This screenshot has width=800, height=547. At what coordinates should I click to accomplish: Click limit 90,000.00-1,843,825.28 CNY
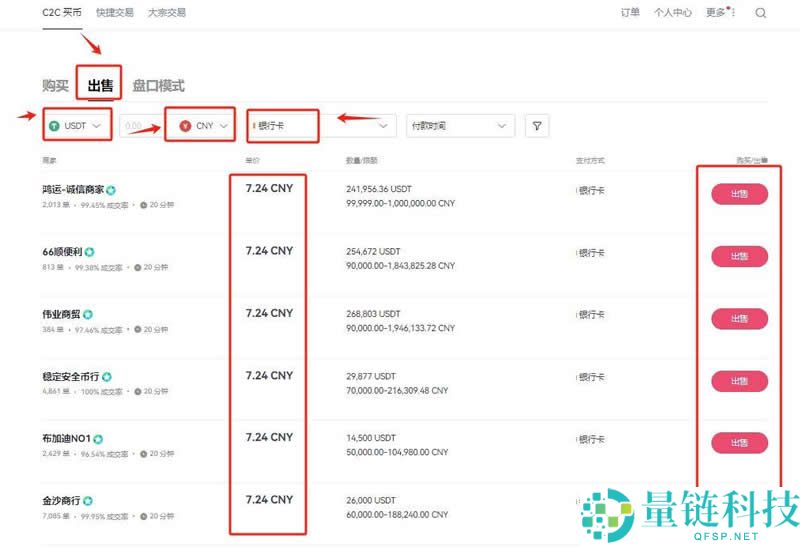click(x=401, y=265)
